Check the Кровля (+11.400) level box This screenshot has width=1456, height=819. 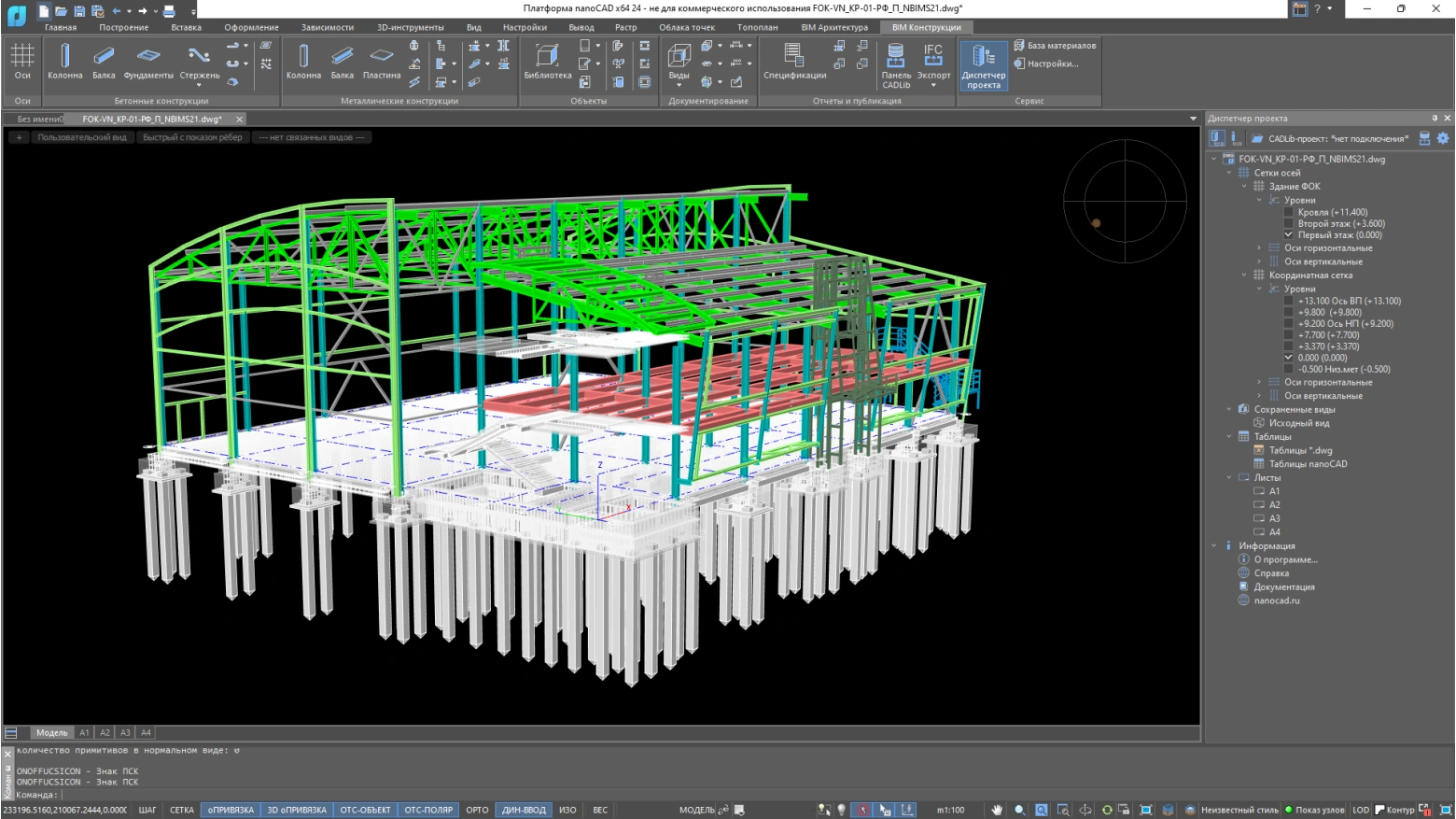(1289, 212)
